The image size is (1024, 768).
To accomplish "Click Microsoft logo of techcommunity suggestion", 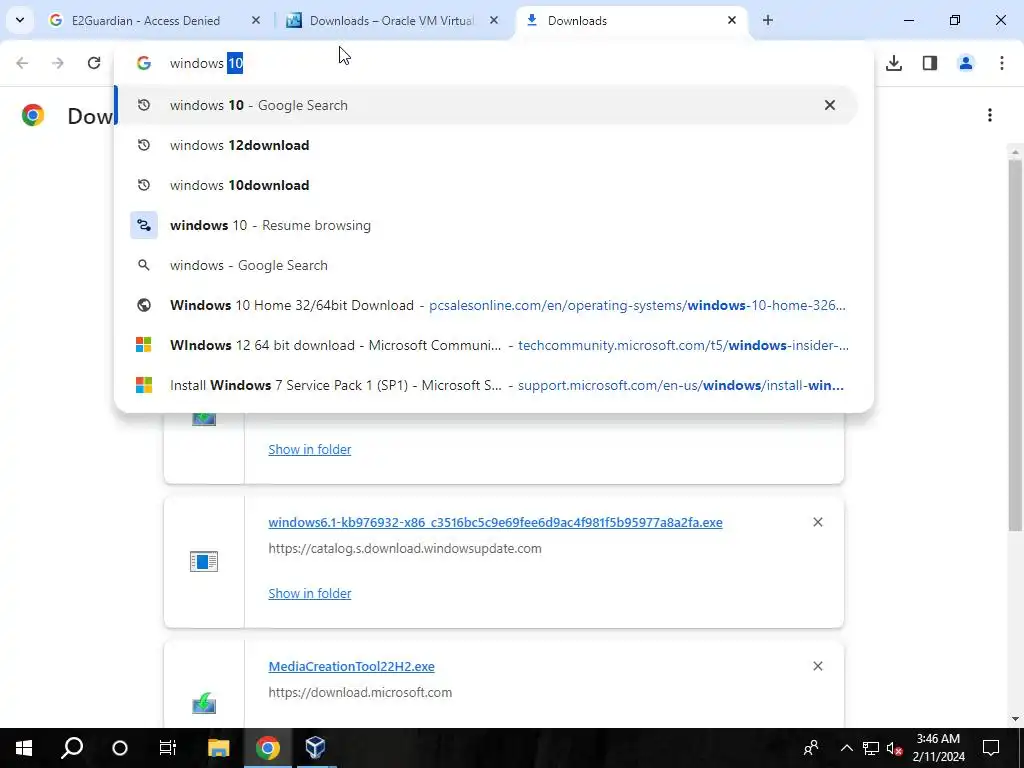I will pyautogui.click(x=144, y=345).
